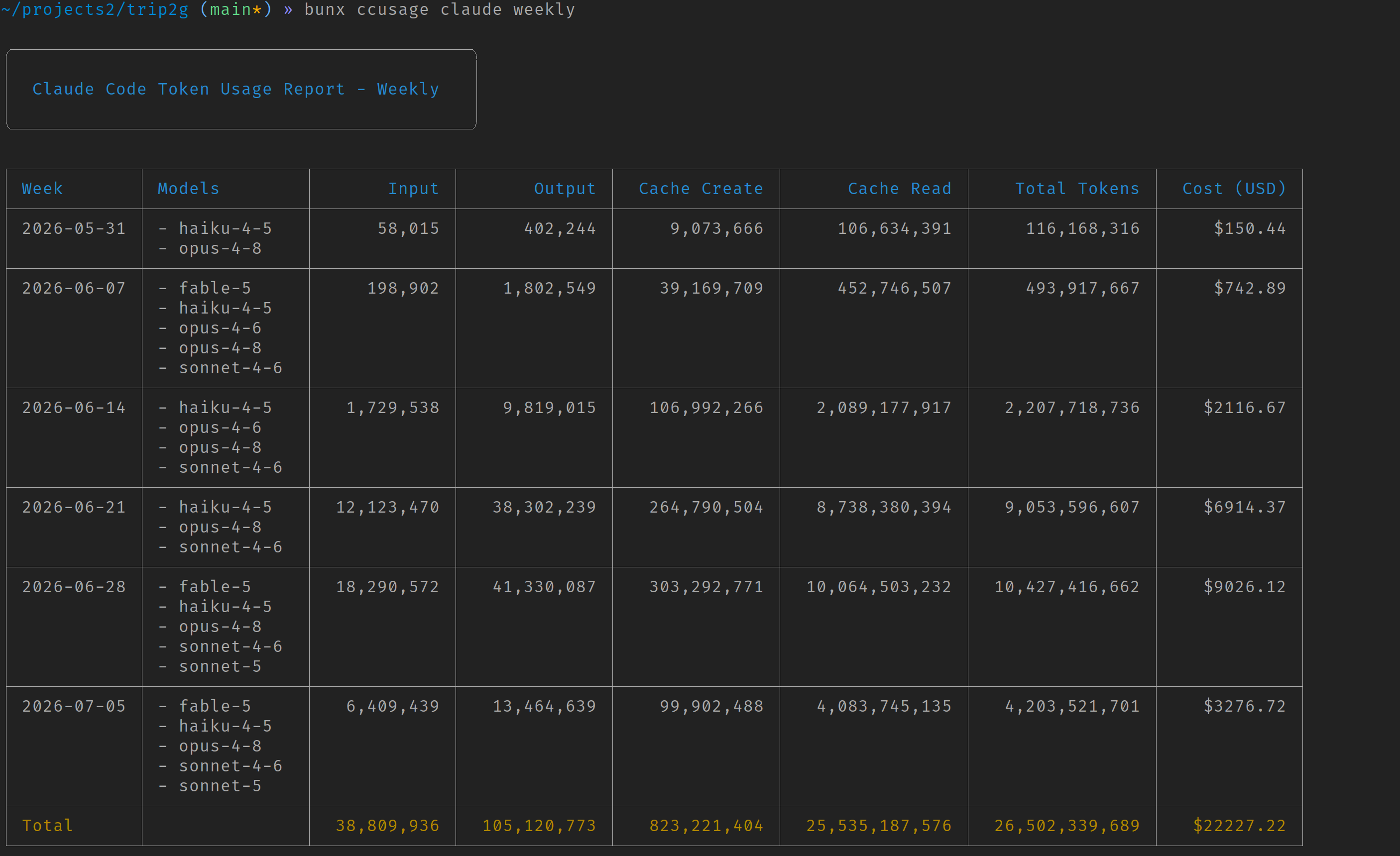
Task: Click opus-4-6 in the 2026-06-14 row
Action: pos(221,427)
